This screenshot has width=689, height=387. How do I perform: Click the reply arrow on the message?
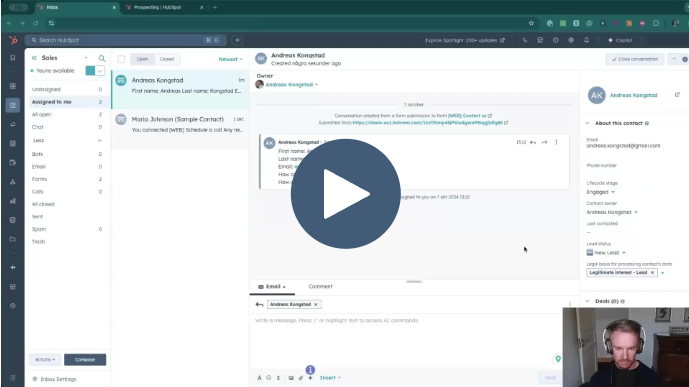tap(533, 142)
